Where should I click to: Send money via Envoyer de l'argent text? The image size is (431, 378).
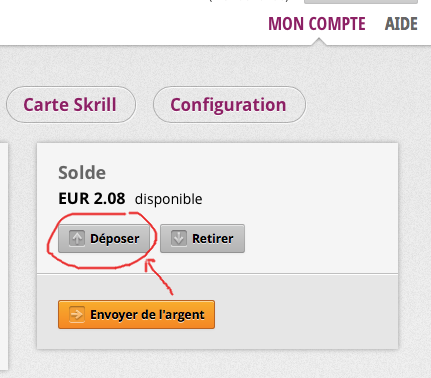point(147,315)
